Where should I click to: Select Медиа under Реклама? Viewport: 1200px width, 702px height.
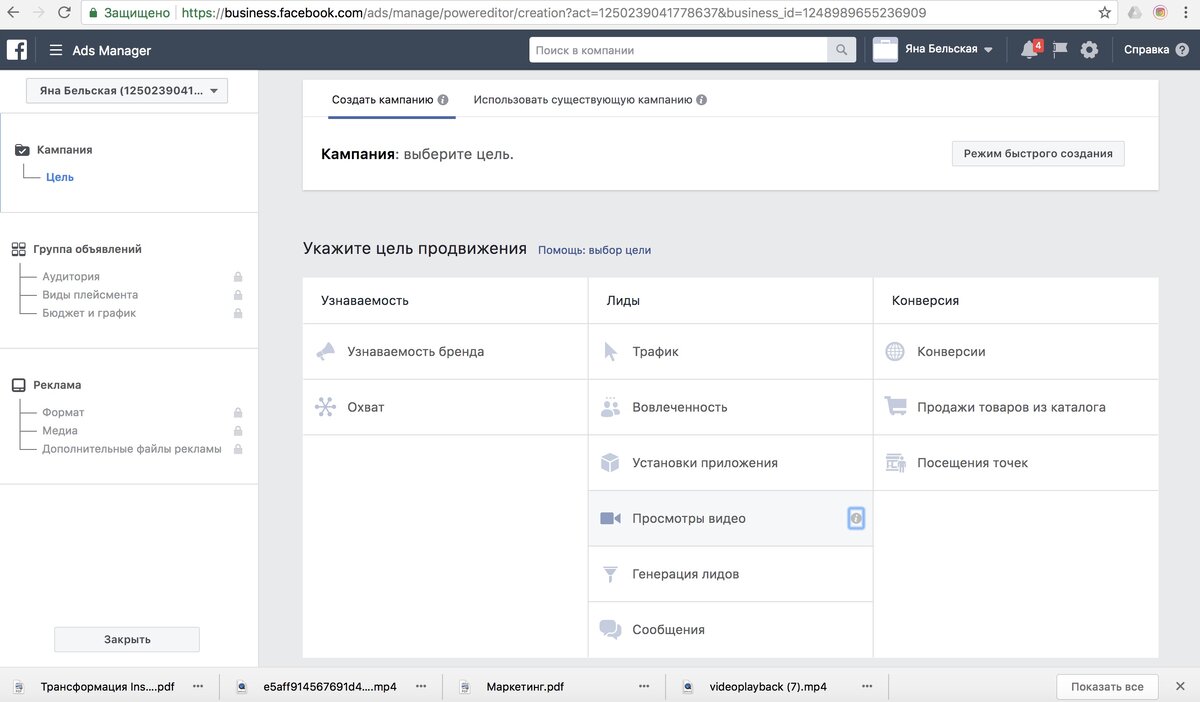pyautogui.click(x=60, y=431)
